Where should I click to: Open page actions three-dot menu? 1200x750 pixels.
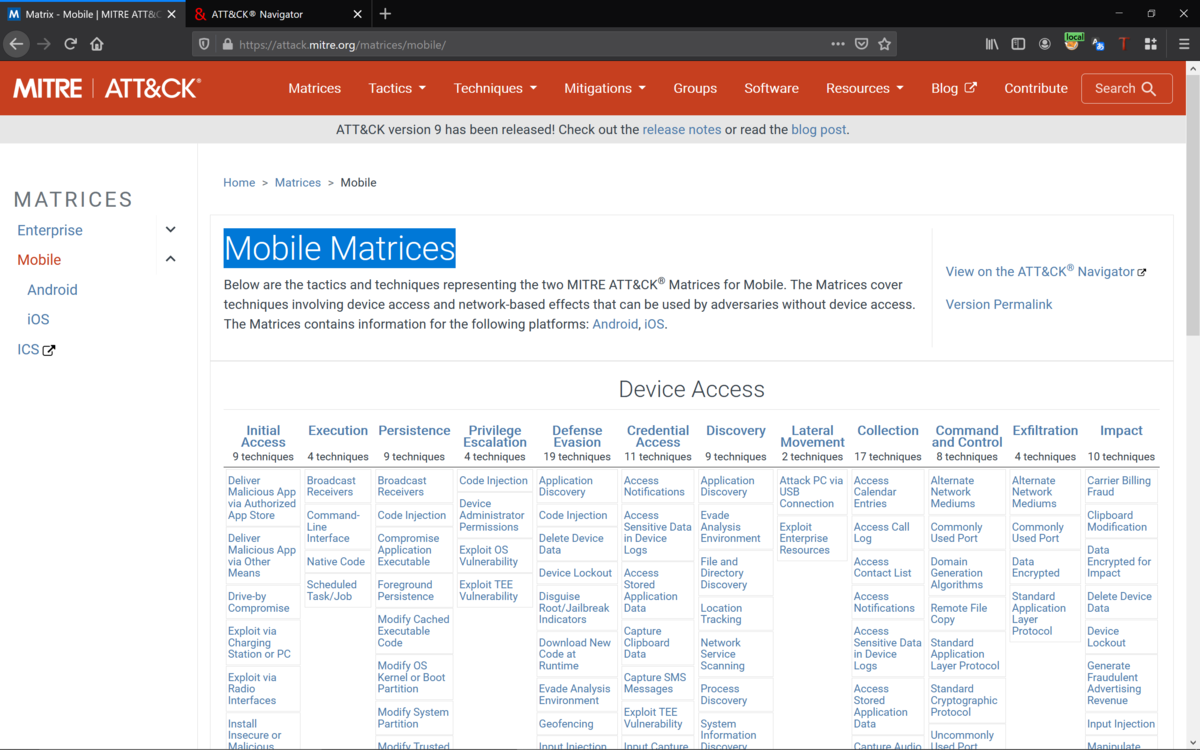coord(838,44)
